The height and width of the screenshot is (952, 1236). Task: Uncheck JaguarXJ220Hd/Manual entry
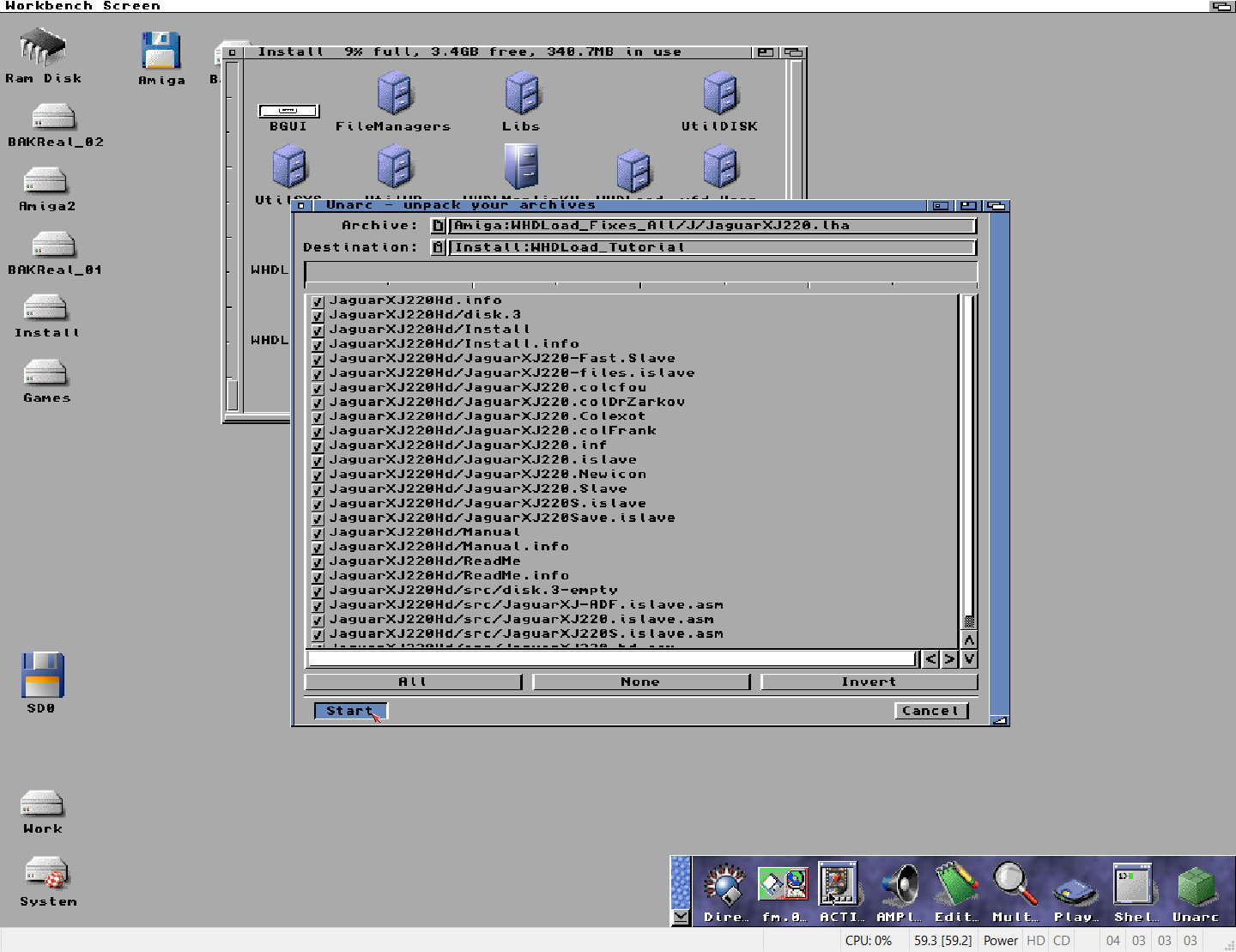(x=318, y=533)
